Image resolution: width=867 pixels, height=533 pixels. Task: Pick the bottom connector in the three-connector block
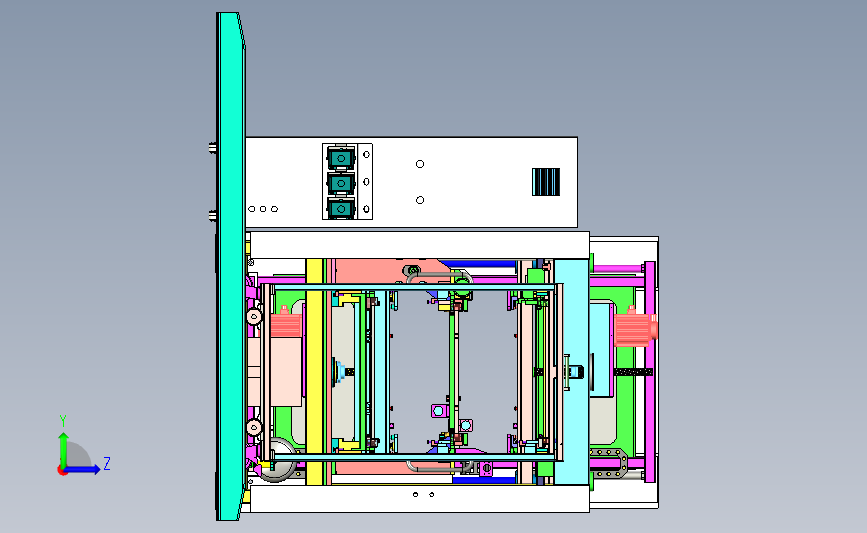(x=341, y=208)
